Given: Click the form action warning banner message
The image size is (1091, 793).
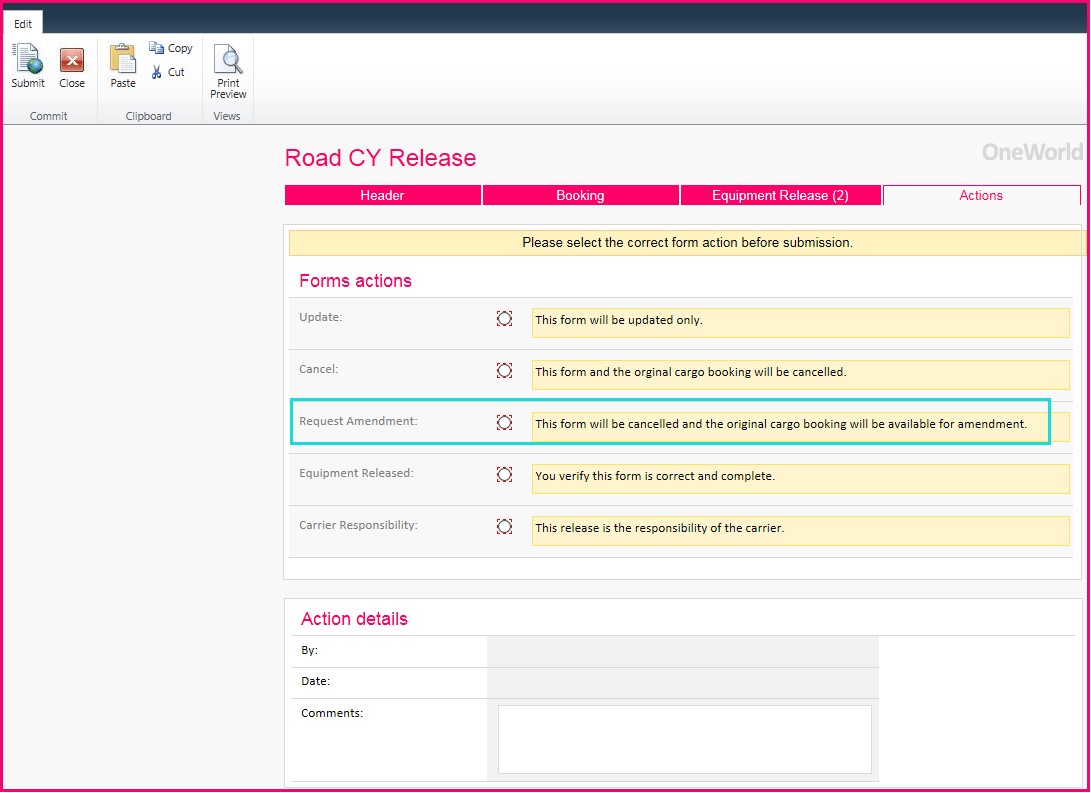Looking at the screenshot, I should [x=684, y=242].
